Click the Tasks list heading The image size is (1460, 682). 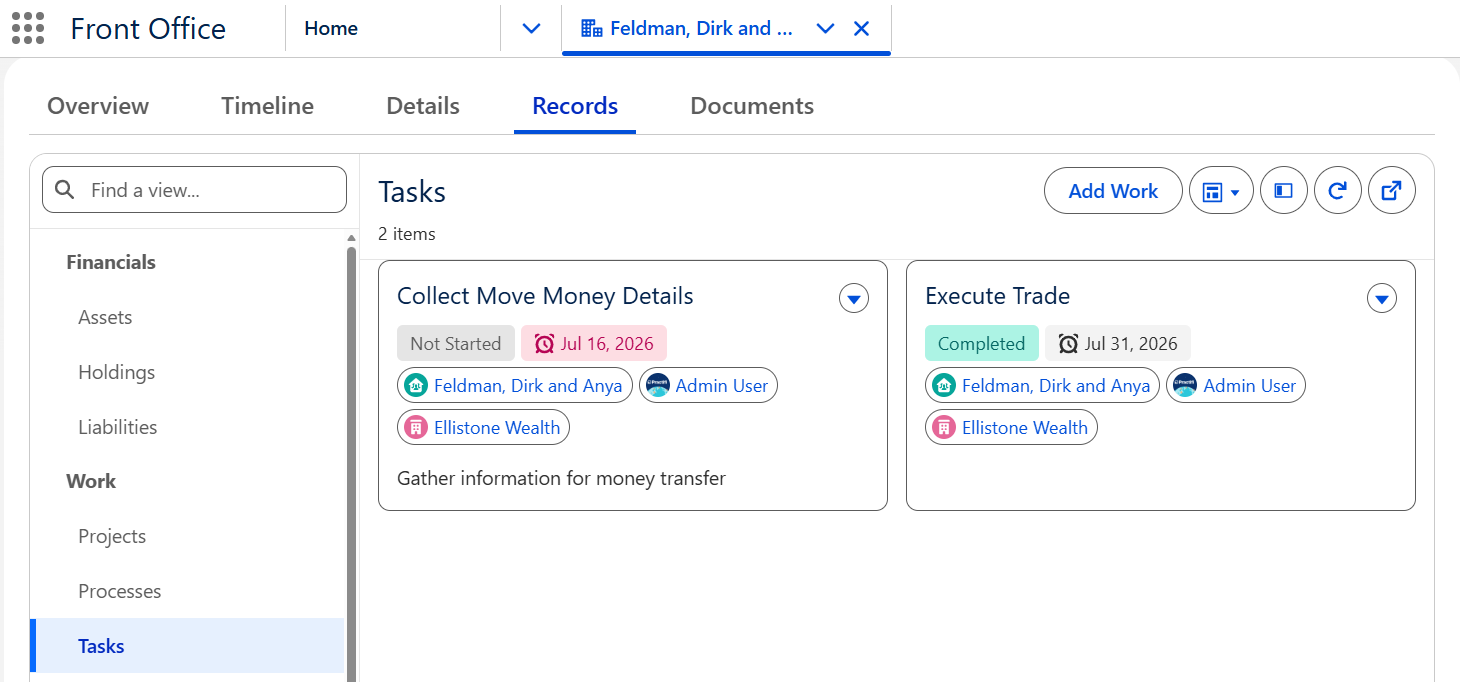coord(412,192)
